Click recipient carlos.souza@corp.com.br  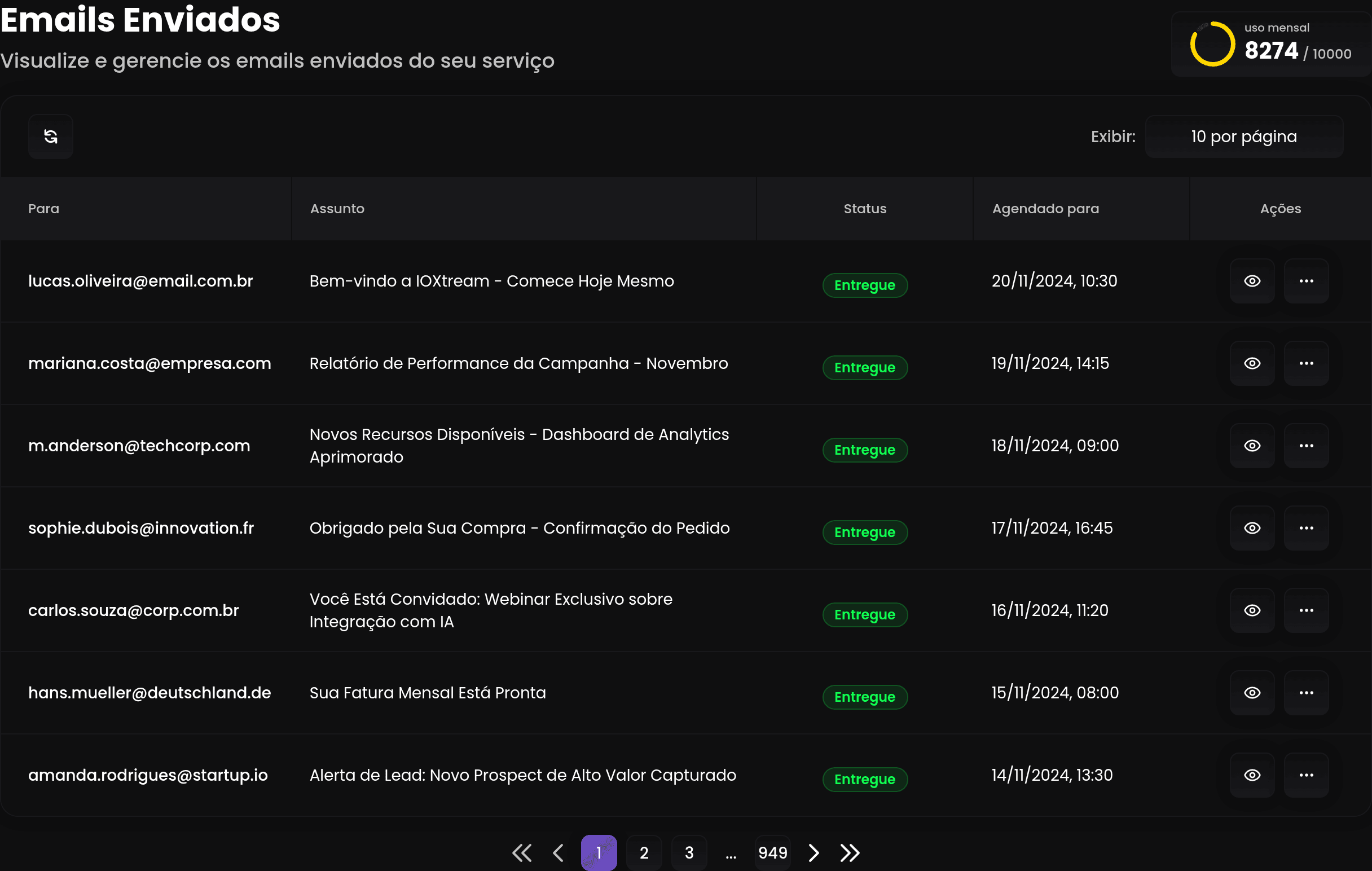(133, 610)
